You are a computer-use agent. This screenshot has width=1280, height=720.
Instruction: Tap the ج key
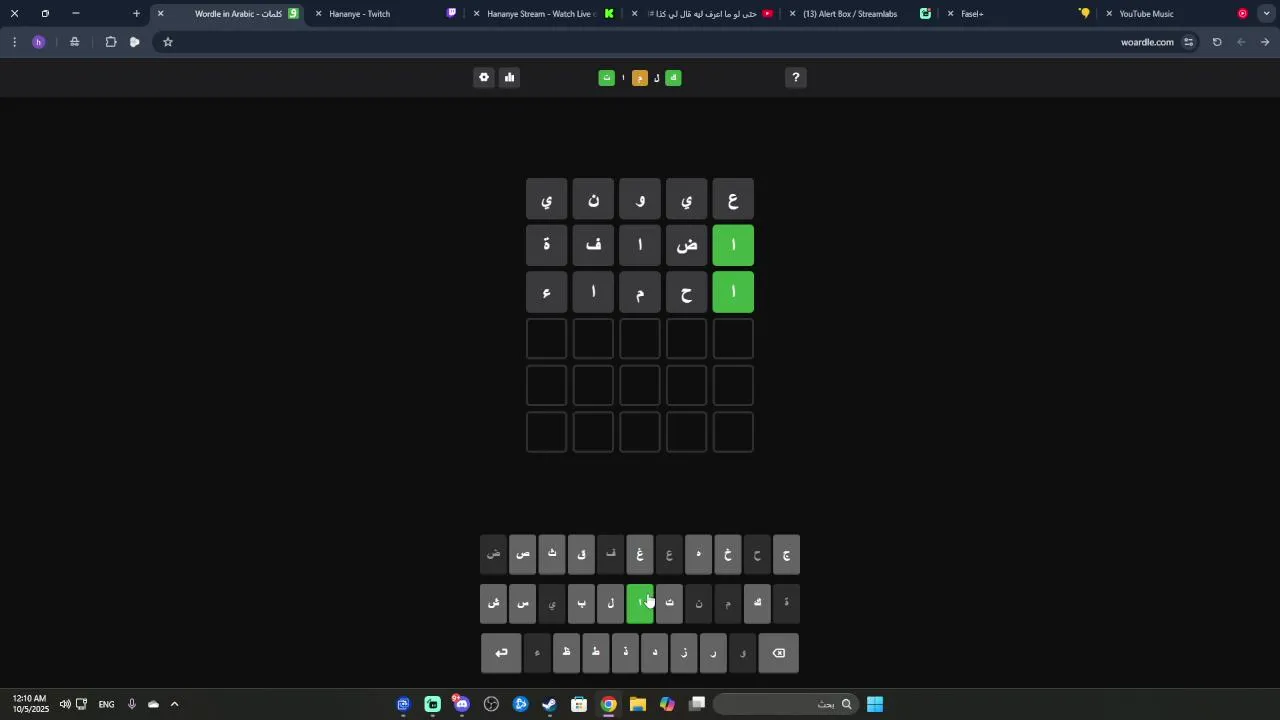point(787,554)
